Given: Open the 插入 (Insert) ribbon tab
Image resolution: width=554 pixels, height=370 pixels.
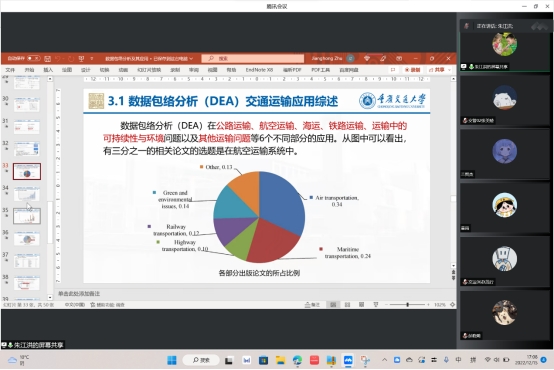Looking at the screenshot, I should (48, 70).
